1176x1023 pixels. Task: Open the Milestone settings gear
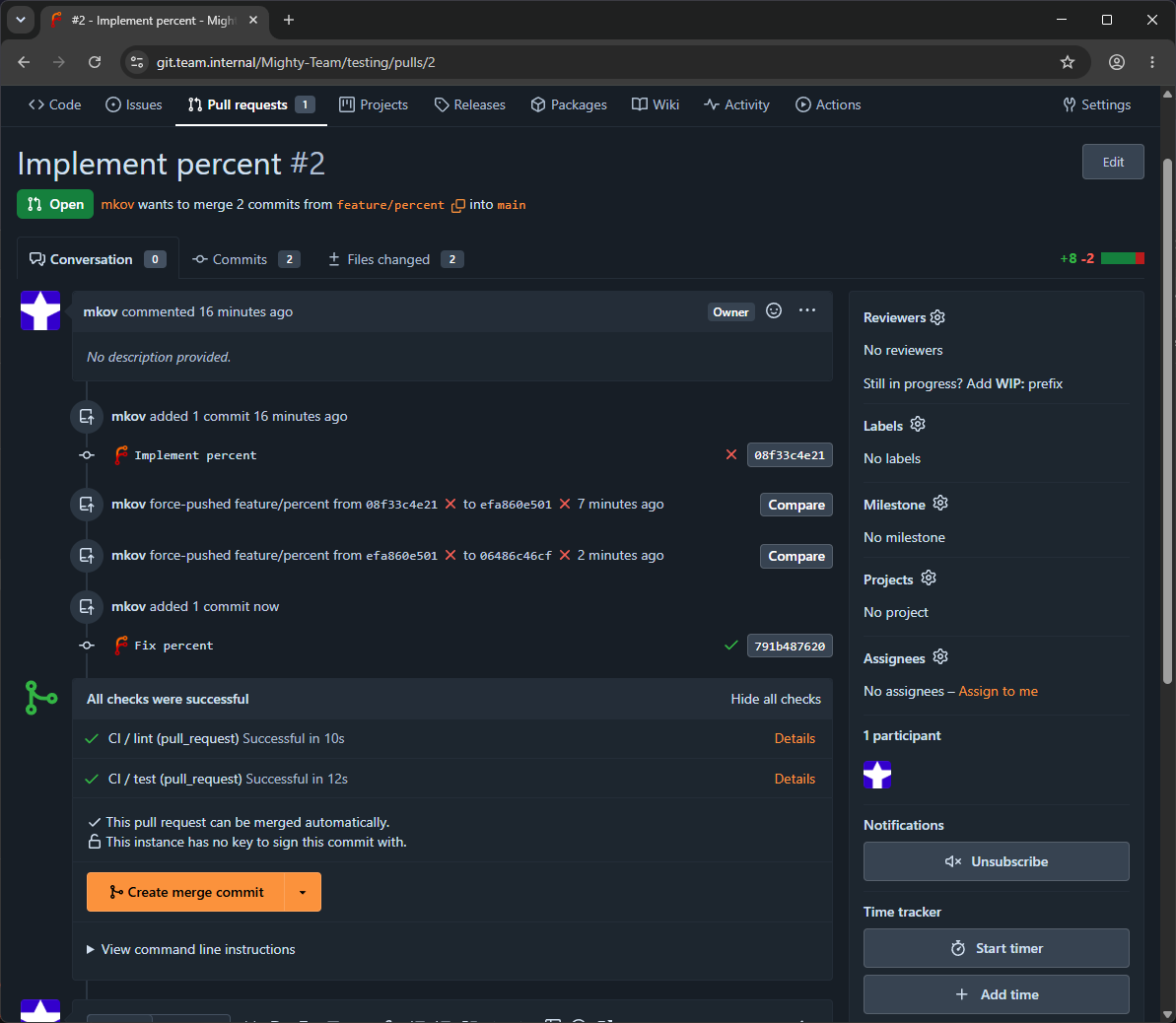click(x=940, y=504)
